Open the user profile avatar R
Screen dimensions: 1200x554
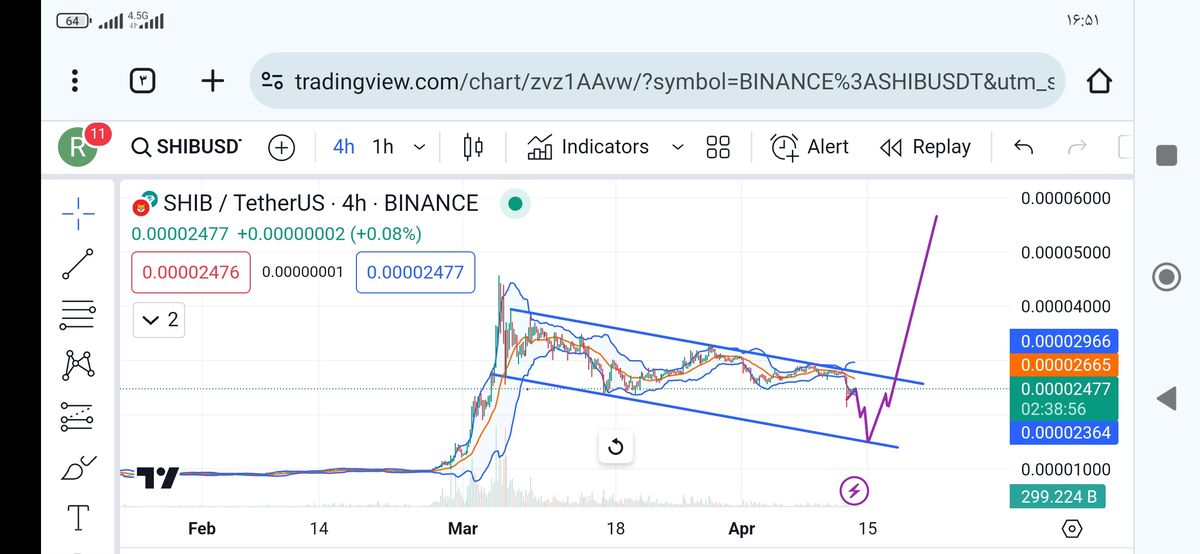[x=78, y=148]
